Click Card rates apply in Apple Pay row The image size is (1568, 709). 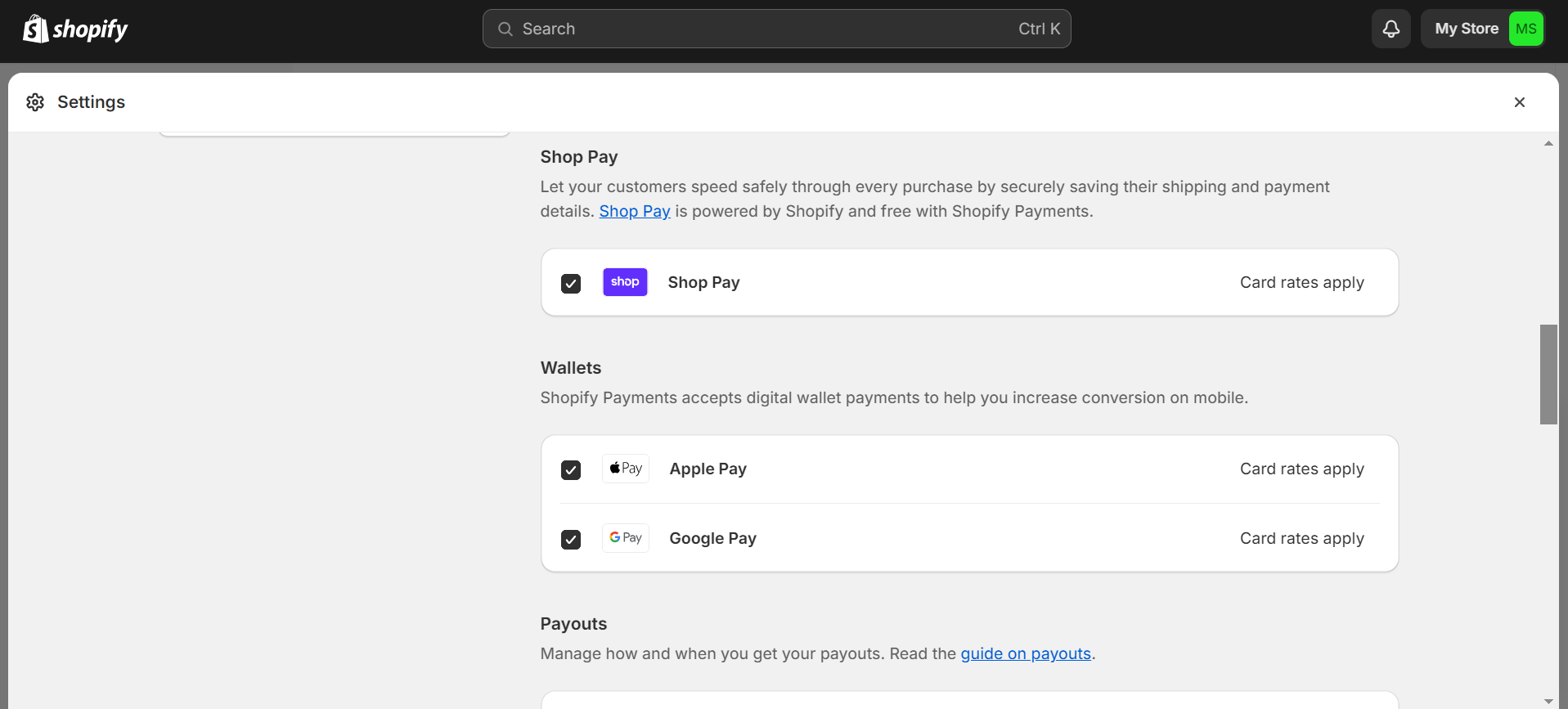[1302, 469]
